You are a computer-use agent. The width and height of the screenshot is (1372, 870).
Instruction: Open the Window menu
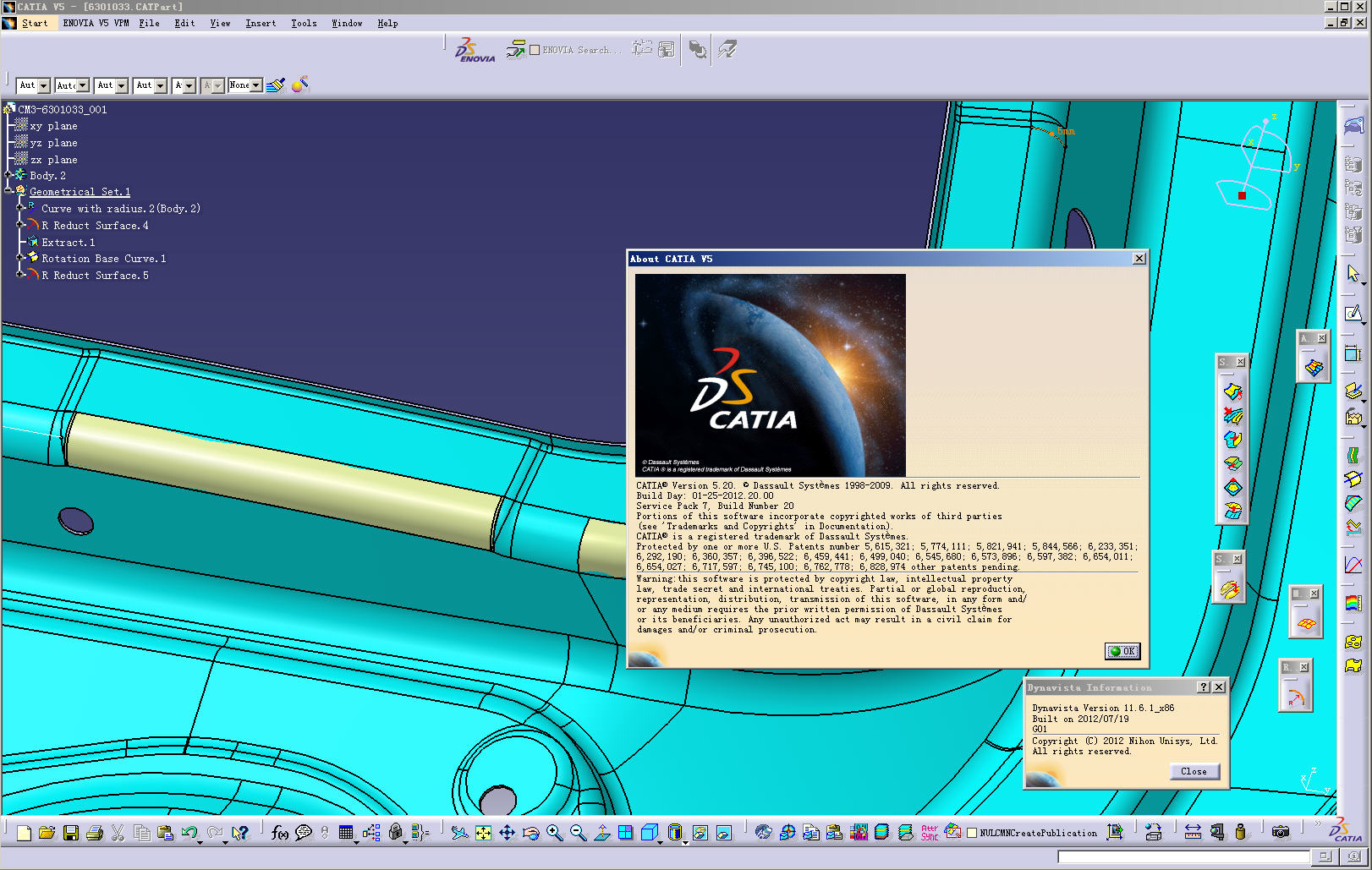347,23
